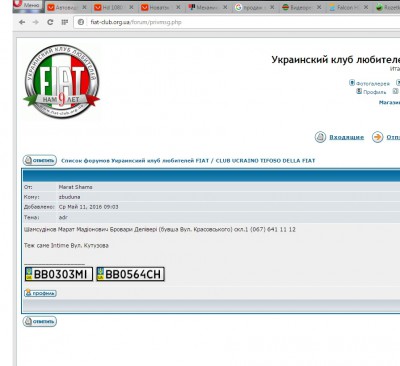The width and height of the screenshot is (400, 366).
Task: Click the BB0303MI license plate image
Action: [59, 274]
